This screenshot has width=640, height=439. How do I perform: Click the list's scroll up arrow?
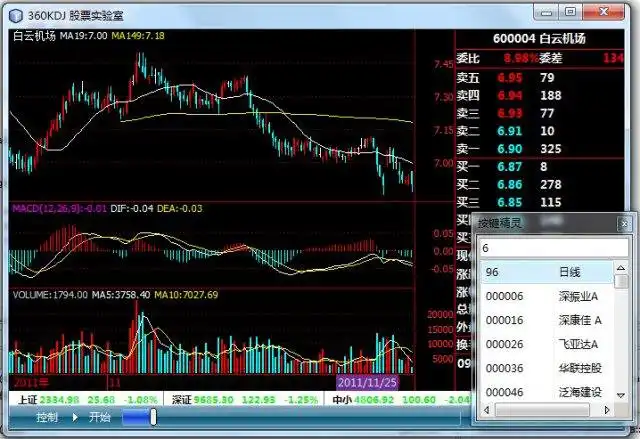(621, 268)
